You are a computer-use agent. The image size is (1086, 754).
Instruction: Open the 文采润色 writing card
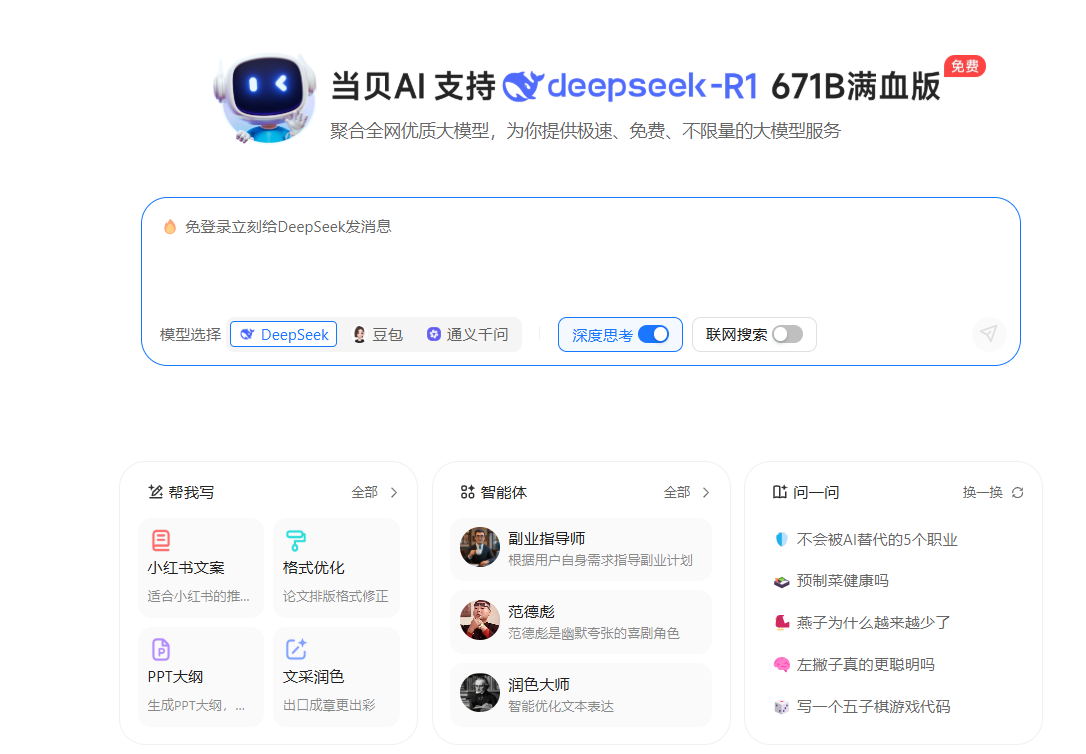[337, 677]
